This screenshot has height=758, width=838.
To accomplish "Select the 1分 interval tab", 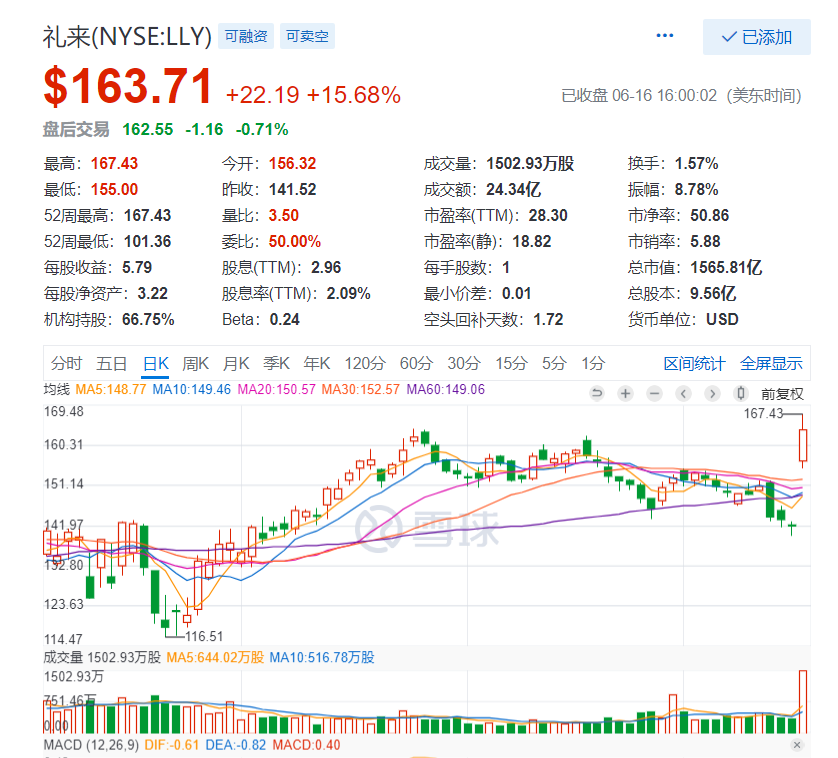I will tap(593, 363).
